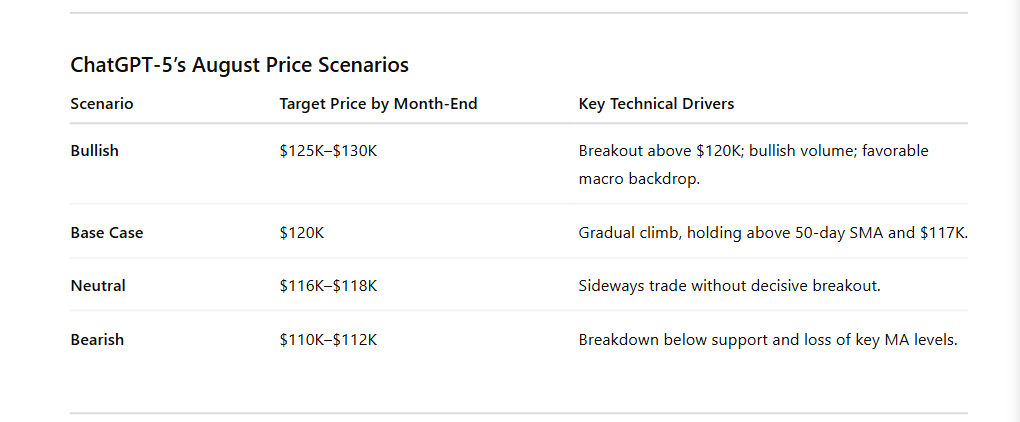Click the Breakout above $120K driver text
This screenshot has height=422, width=1020.
pyautogui.click(x=753, y=151)
